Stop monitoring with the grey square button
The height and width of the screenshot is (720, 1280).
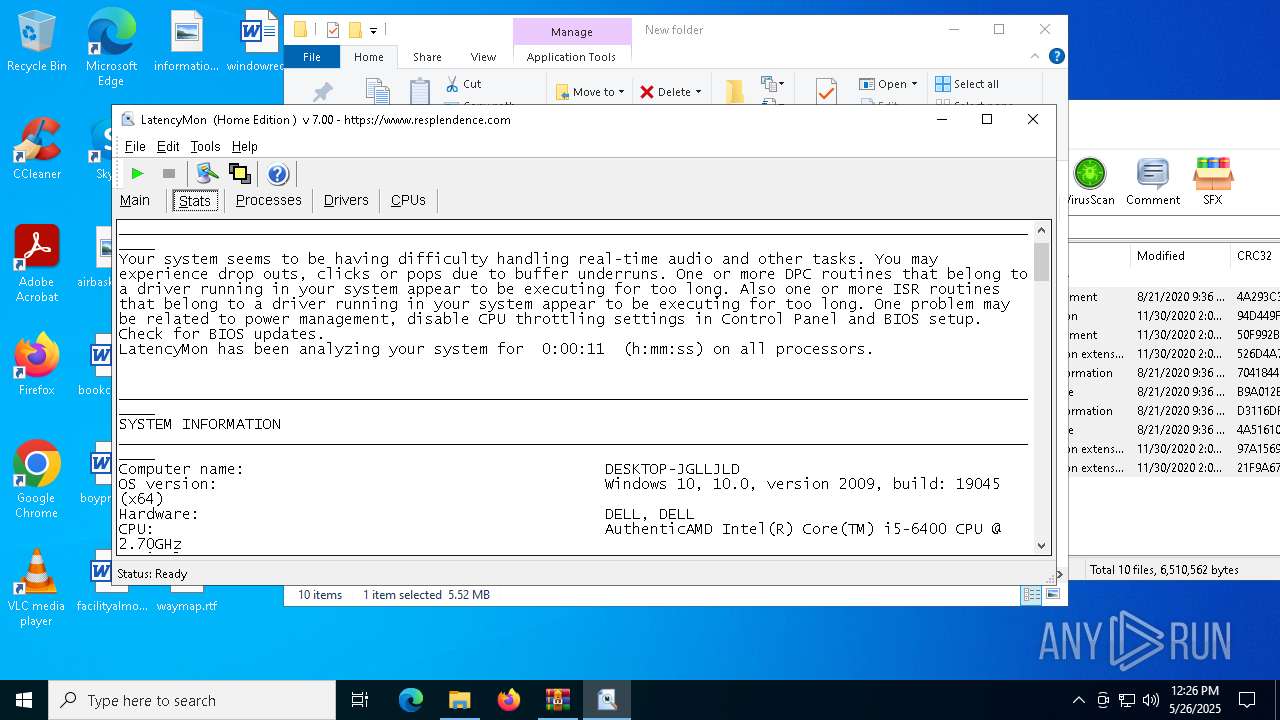pos(169,174)
